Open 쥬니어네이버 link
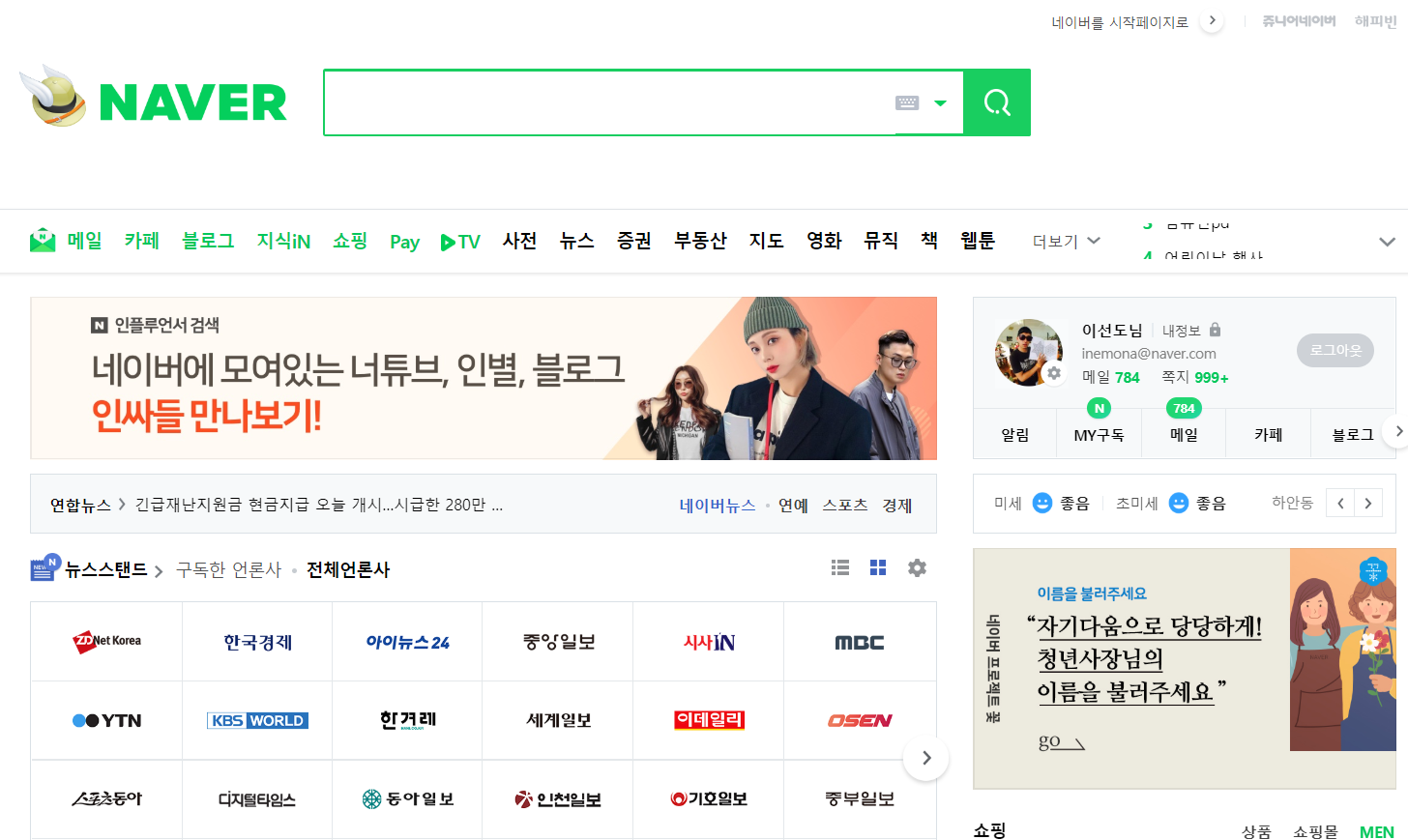Viewport: 1408px width, 840px height. [x=1299, y=21]
